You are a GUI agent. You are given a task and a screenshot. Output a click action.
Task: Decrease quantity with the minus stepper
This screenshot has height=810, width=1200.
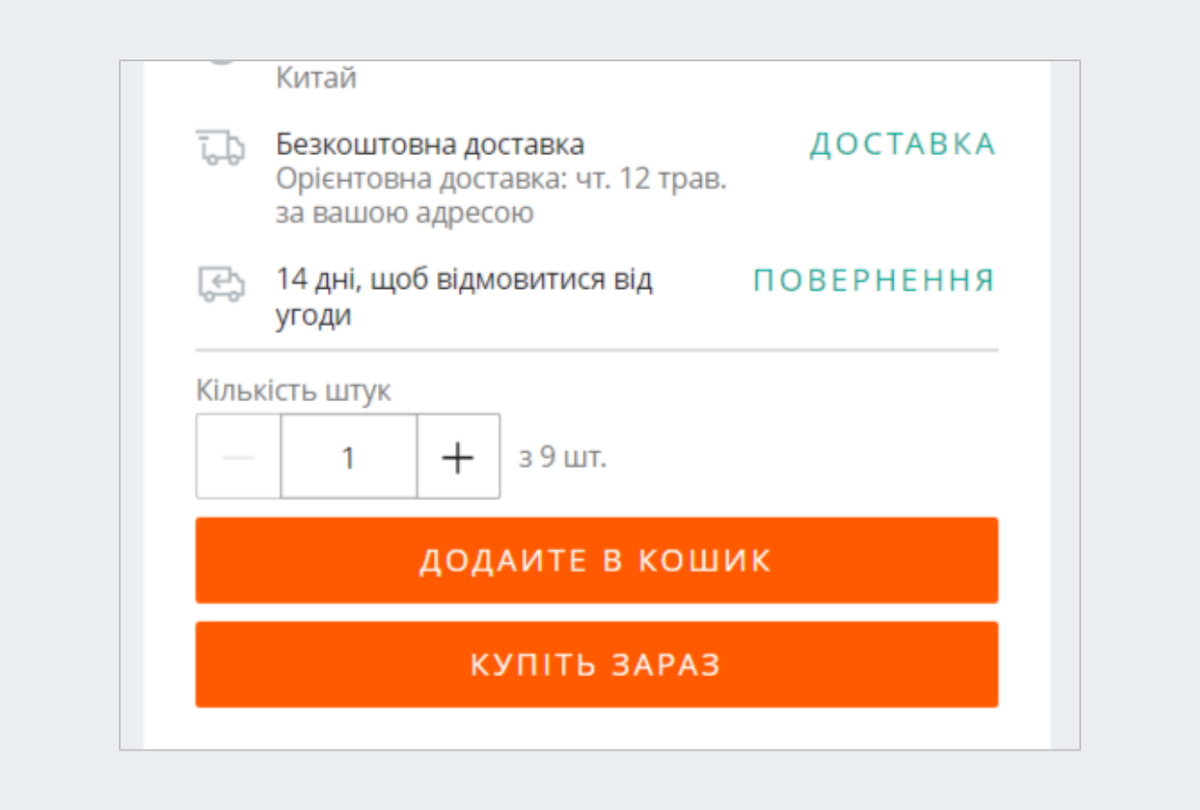(x=237, y=456)
